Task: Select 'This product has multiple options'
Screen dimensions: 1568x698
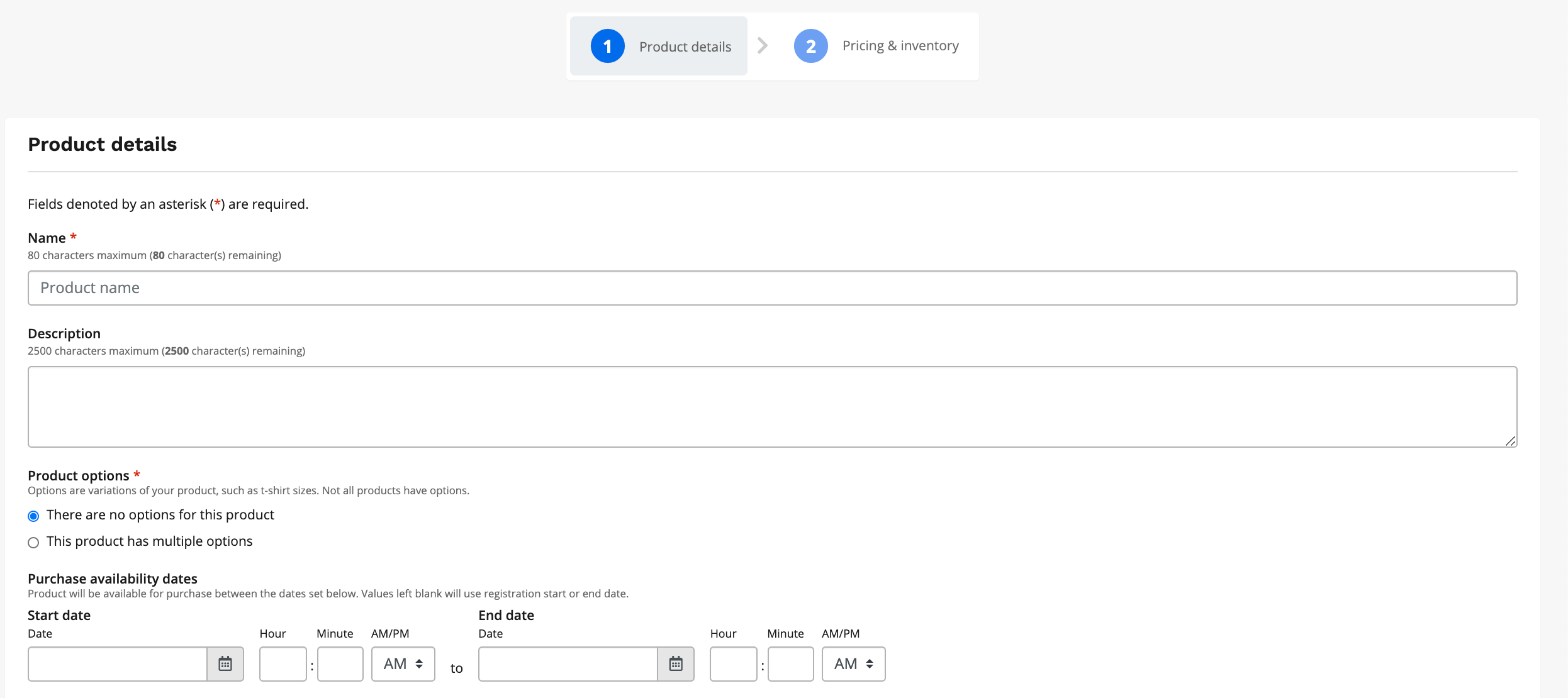Action: [33, 543]
